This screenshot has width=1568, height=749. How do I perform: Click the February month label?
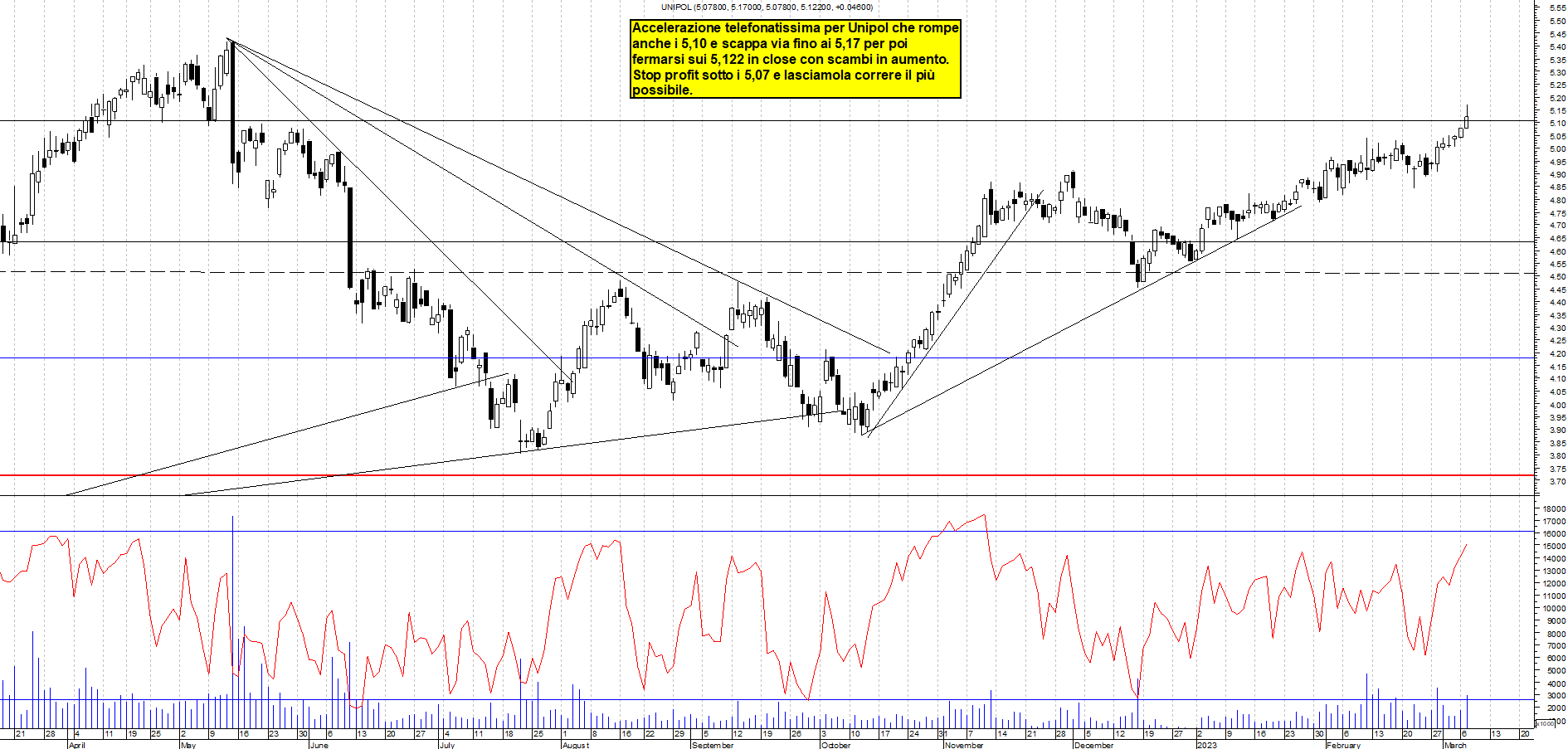click(x=1342, y=745)
